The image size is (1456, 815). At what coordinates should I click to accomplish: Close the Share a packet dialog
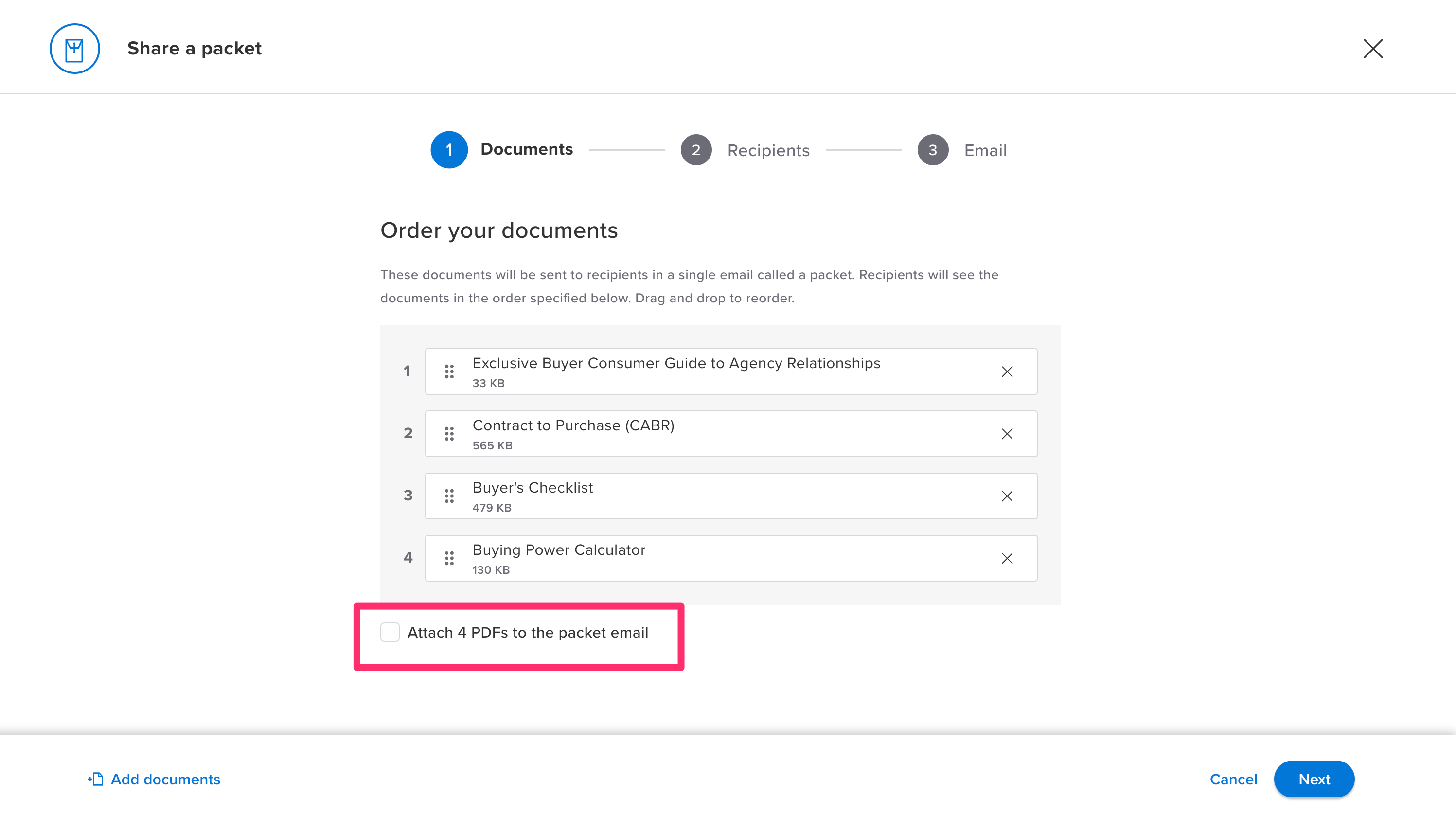(x=1373, y=49)
